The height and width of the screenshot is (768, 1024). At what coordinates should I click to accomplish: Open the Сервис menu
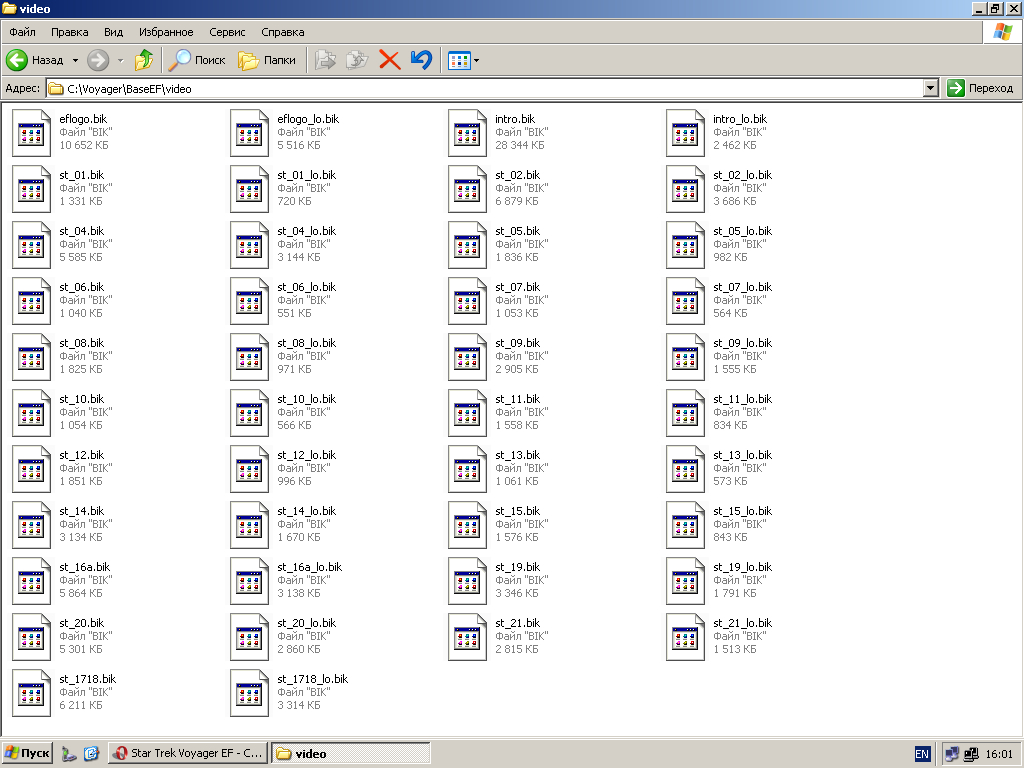click(227, 32)
